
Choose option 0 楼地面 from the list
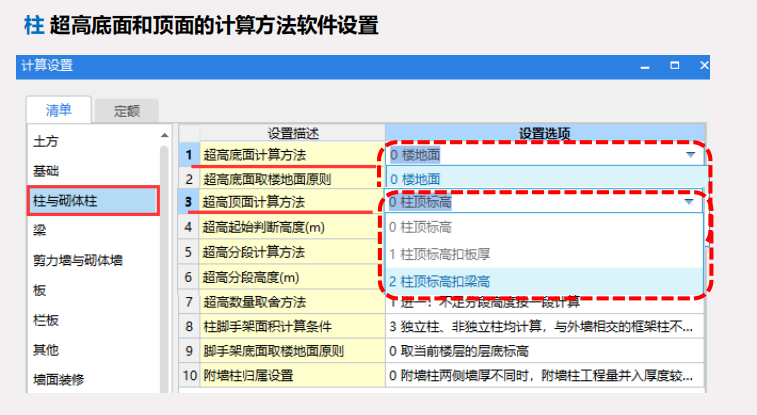coord(414,179)
